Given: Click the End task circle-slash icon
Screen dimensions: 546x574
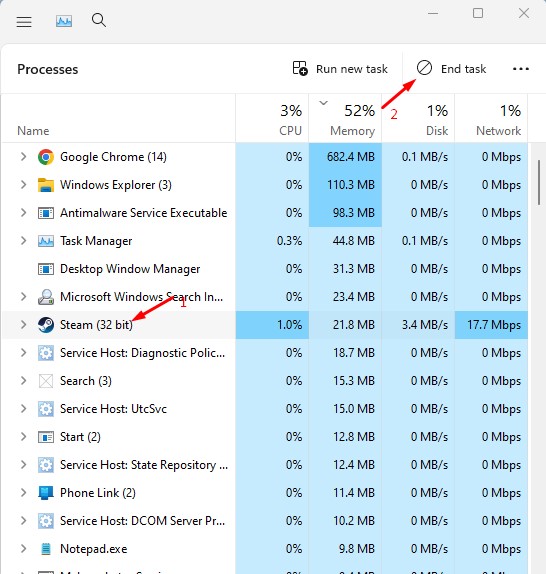Looking at the screenshot, I should point(424,68).
